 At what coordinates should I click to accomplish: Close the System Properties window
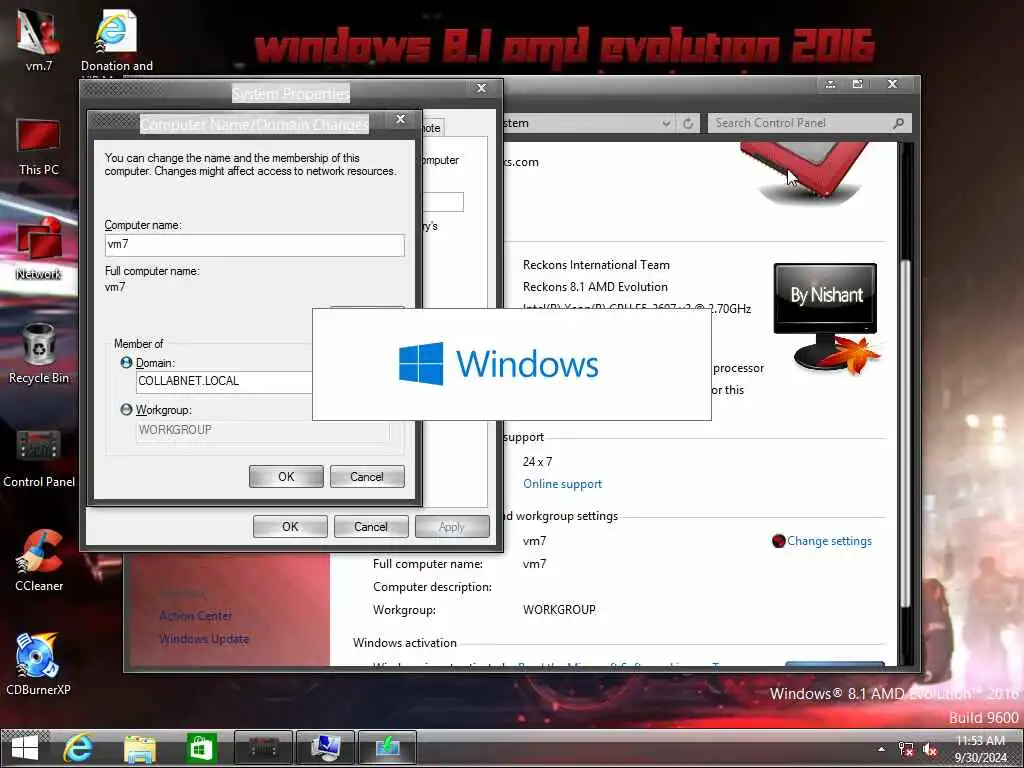click(481, 88)
